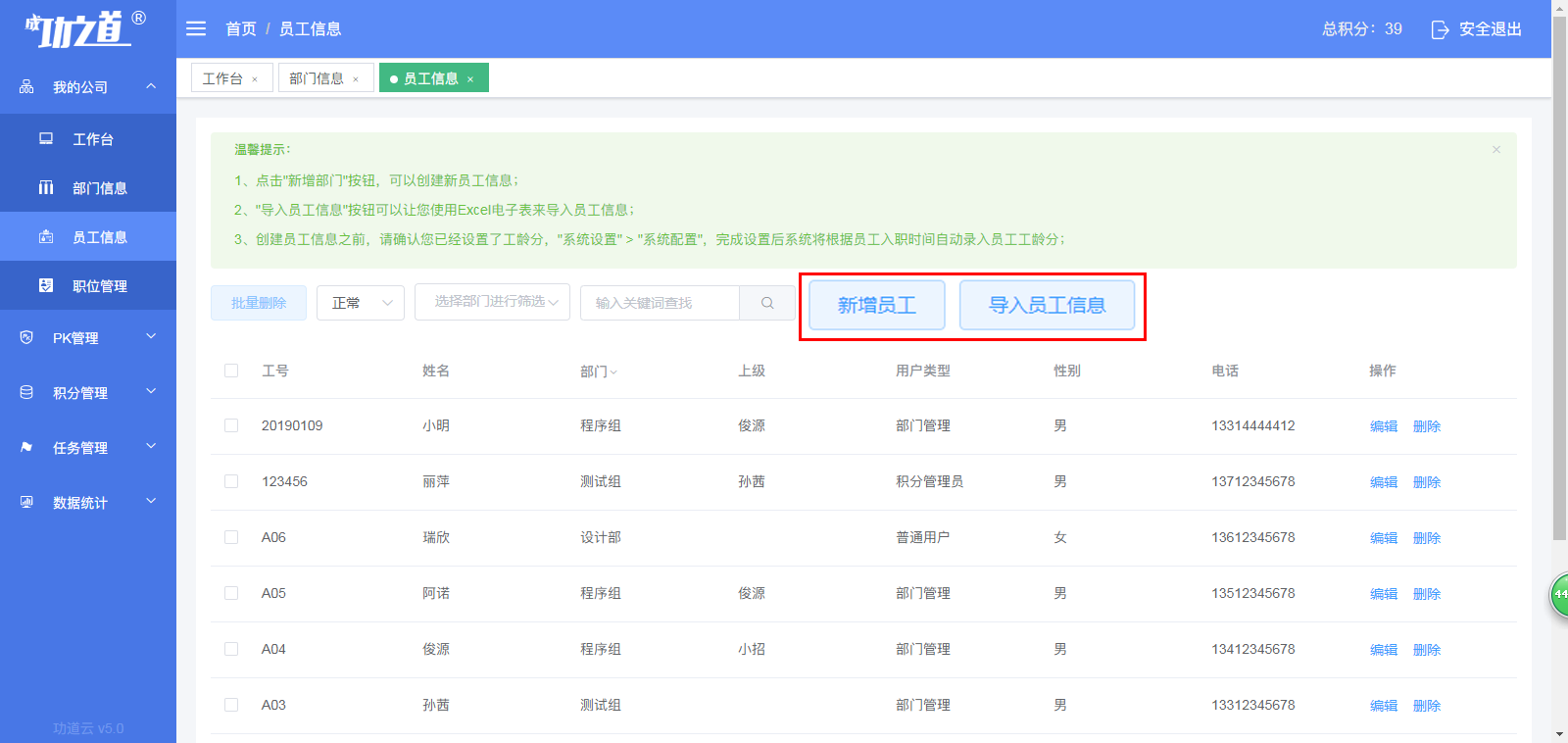Click the 导入员工信息 button
The image size is (1568, 743).
(1047, 305)
